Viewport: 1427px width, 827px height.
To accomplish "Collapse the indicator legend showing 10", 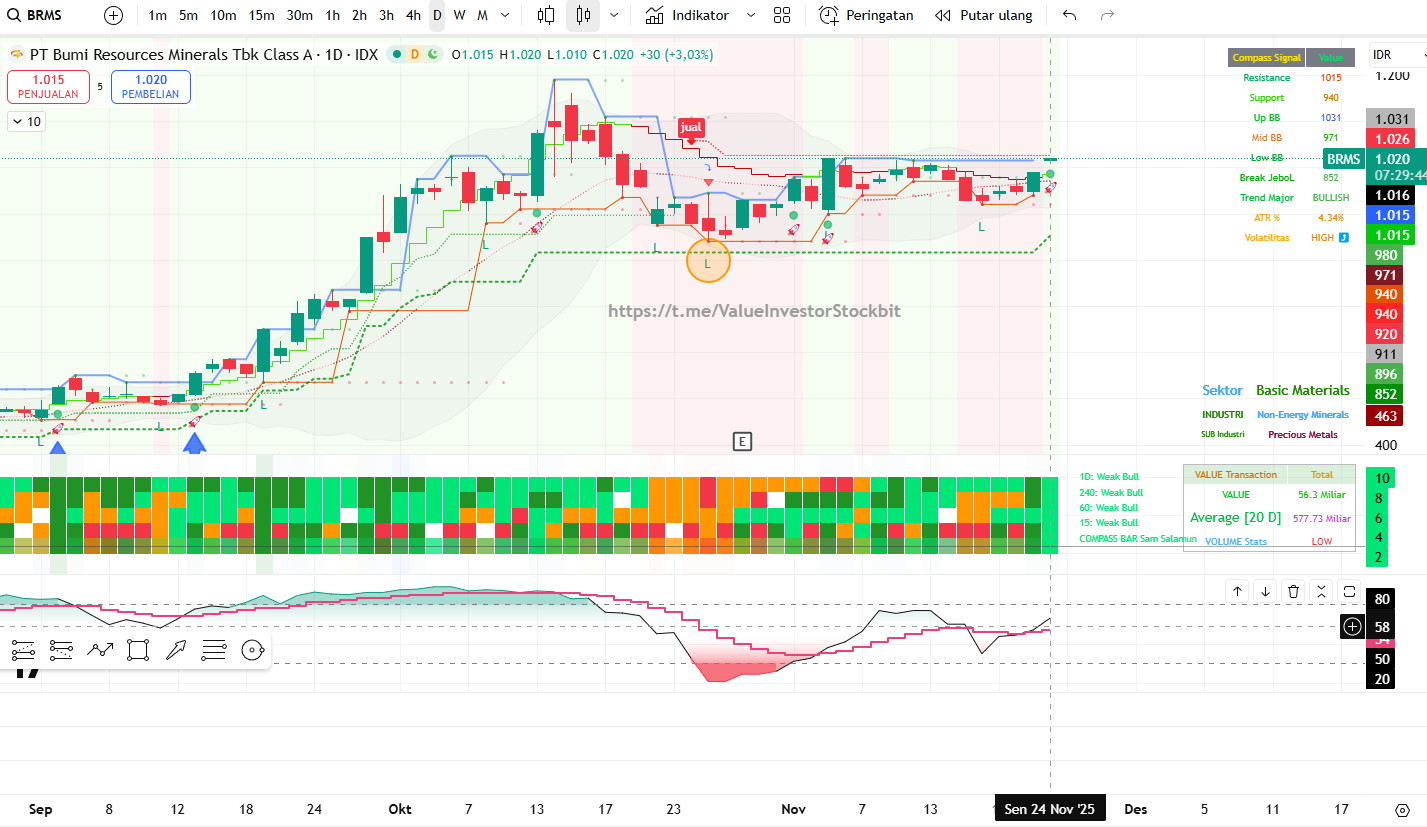I will [x=26, y=122].
